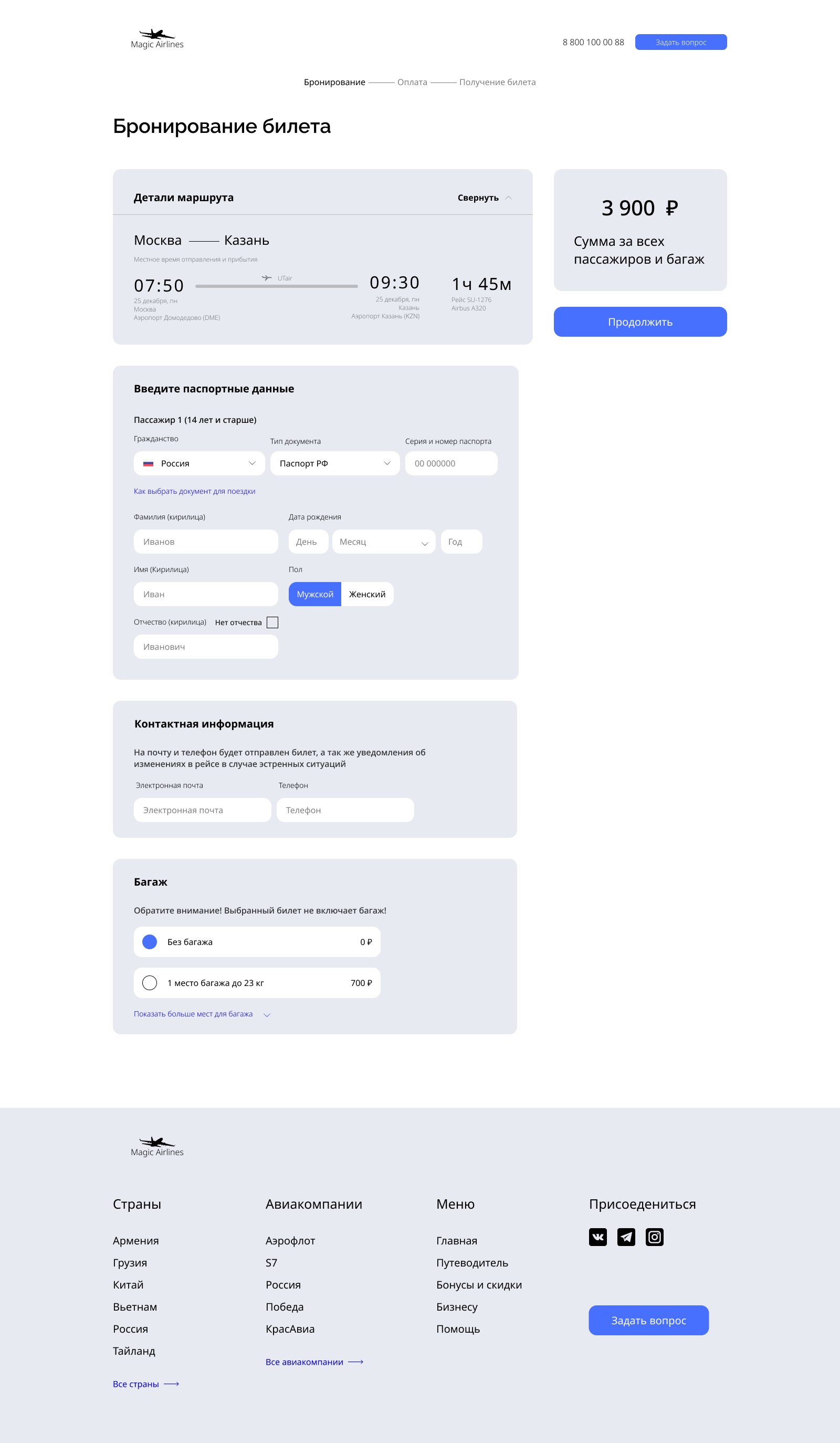This screenshot has height=1443, width=840.
Task: Open the VK social network icon
Action: point(597,1237)
